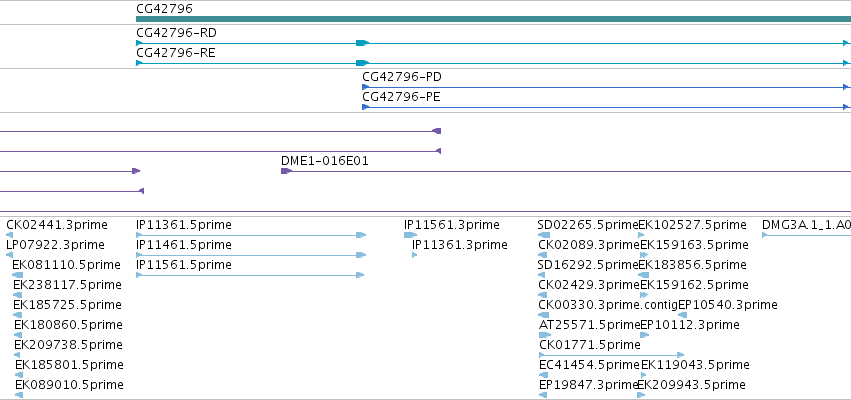Select the CG42796-RE transcript label

[x=176, y=53]
